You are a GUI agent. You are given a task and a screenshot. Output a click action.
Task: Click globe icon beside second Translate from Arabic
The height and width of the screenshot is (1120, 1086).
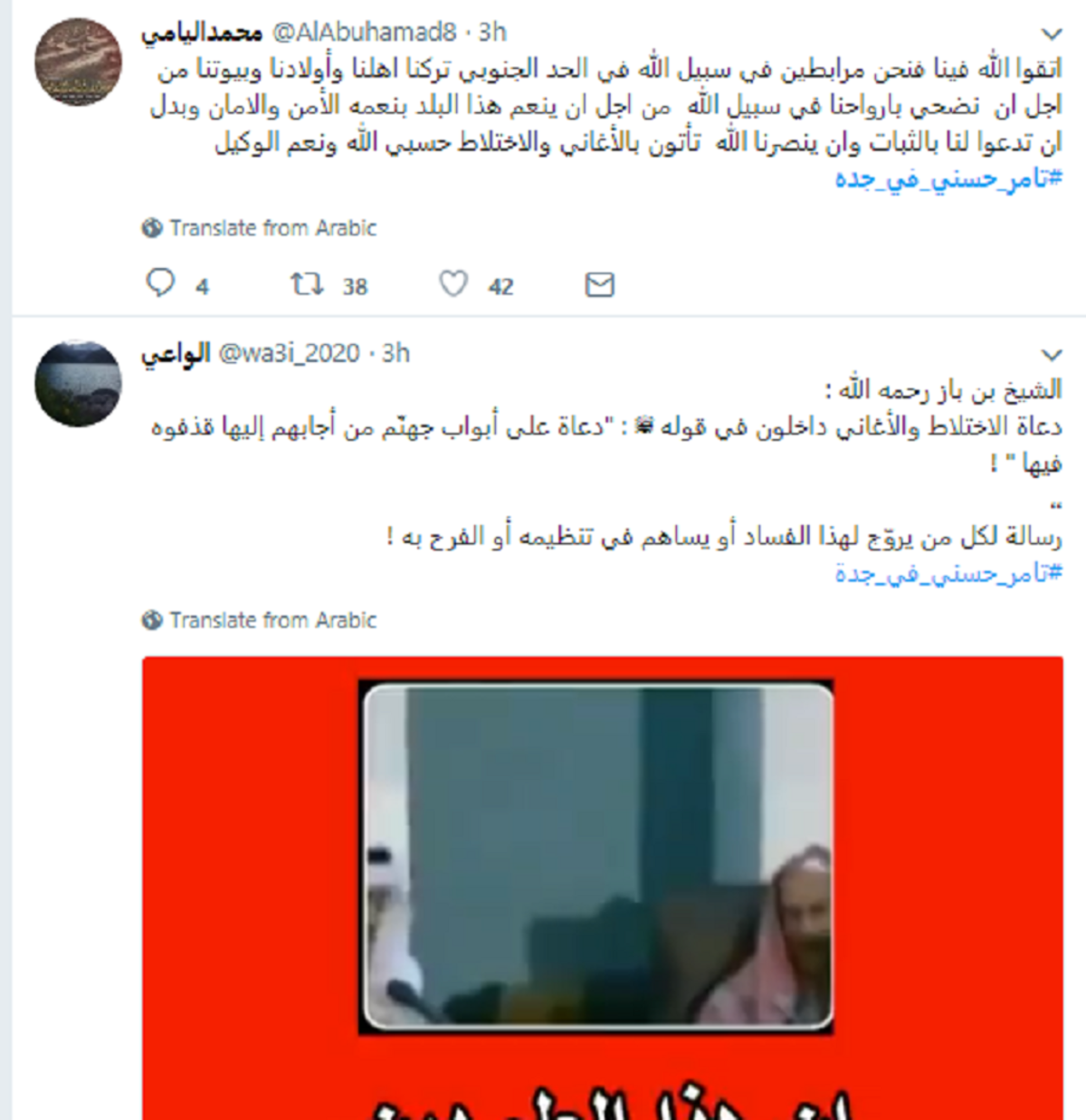[x=152, y=620]
